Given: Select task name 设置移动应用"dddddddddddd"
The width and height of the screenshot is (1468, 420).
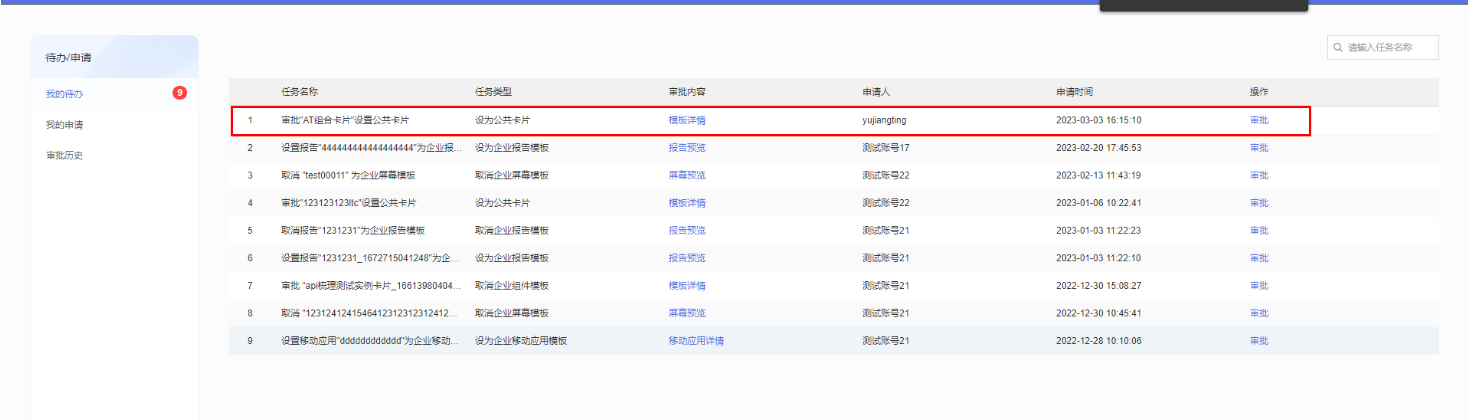Looking at the screenshot, I should click(x=372, y=341).
